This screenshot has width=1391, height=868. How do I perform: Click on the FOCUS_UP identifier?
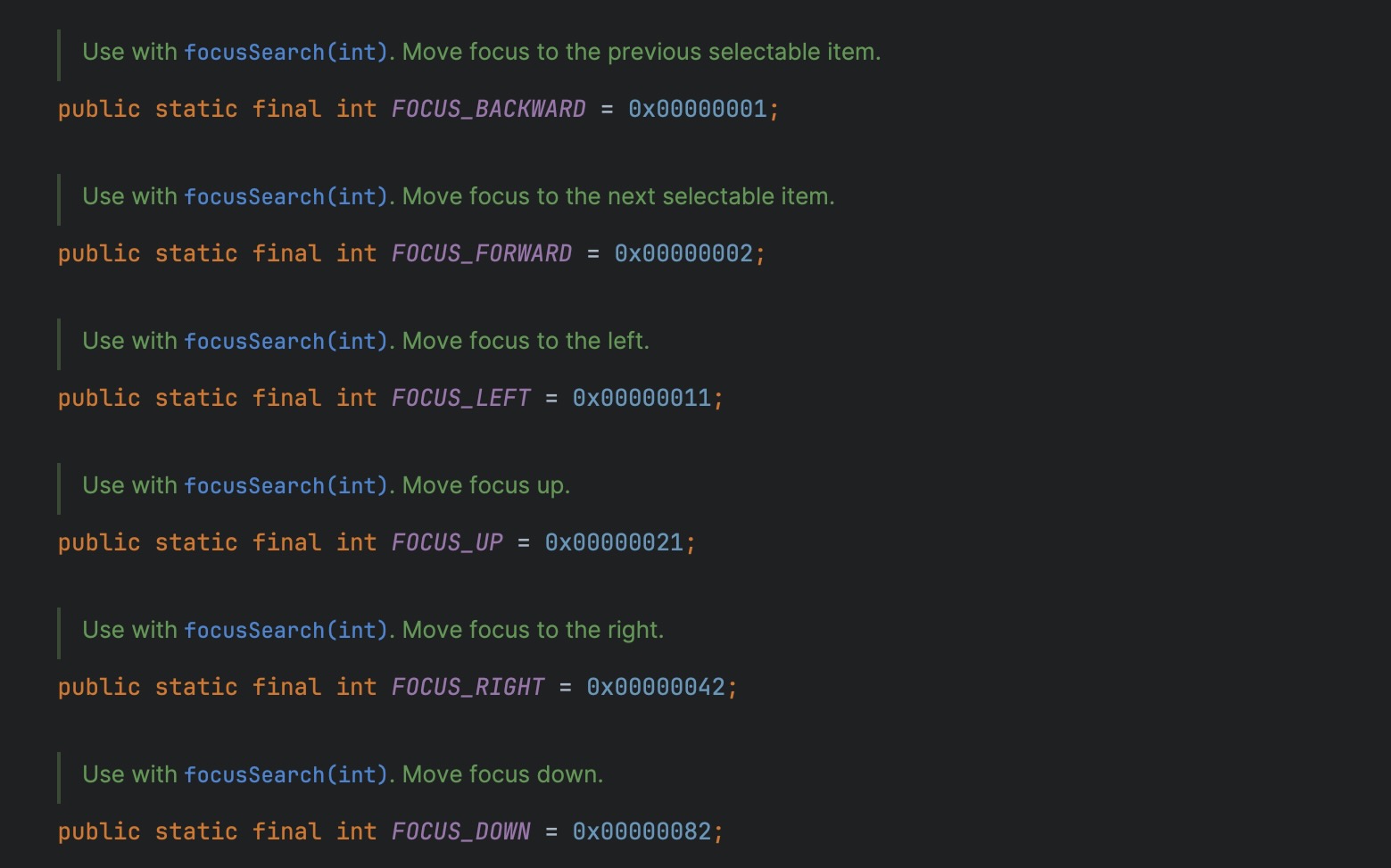tap(447, 542)
